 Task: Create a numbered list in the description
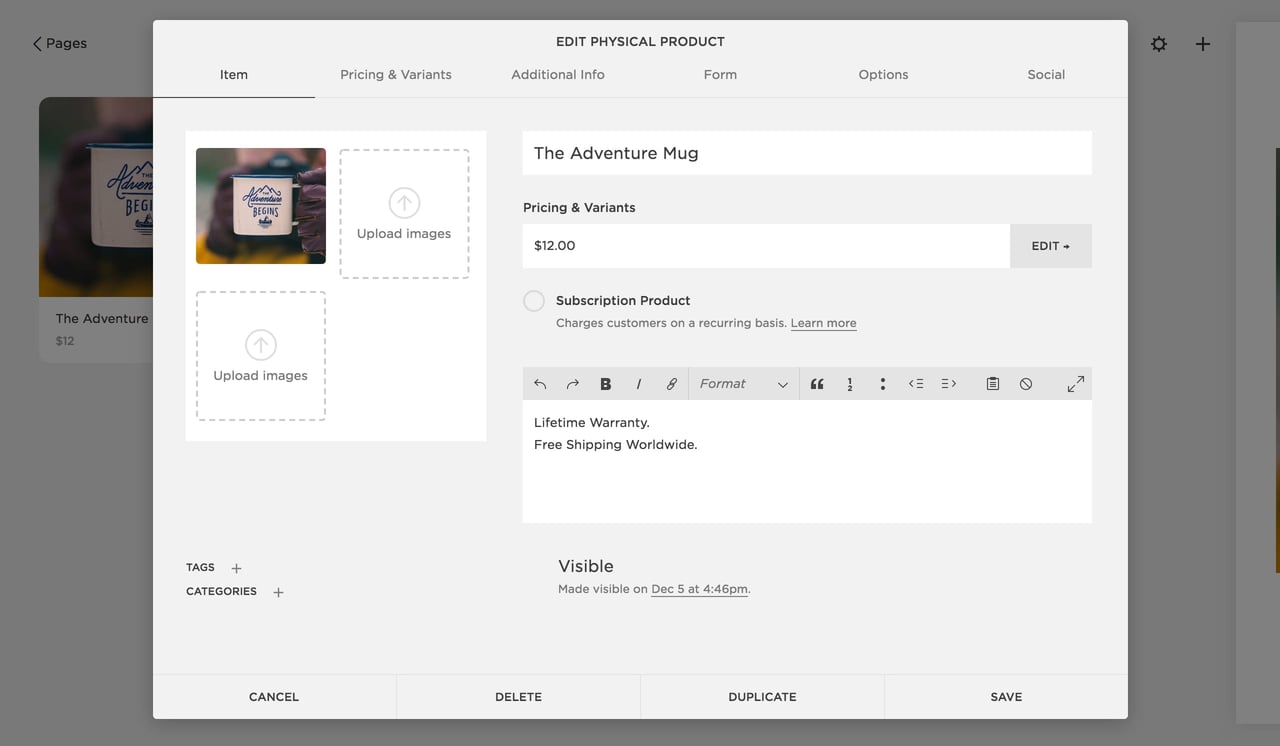(849, 383)
